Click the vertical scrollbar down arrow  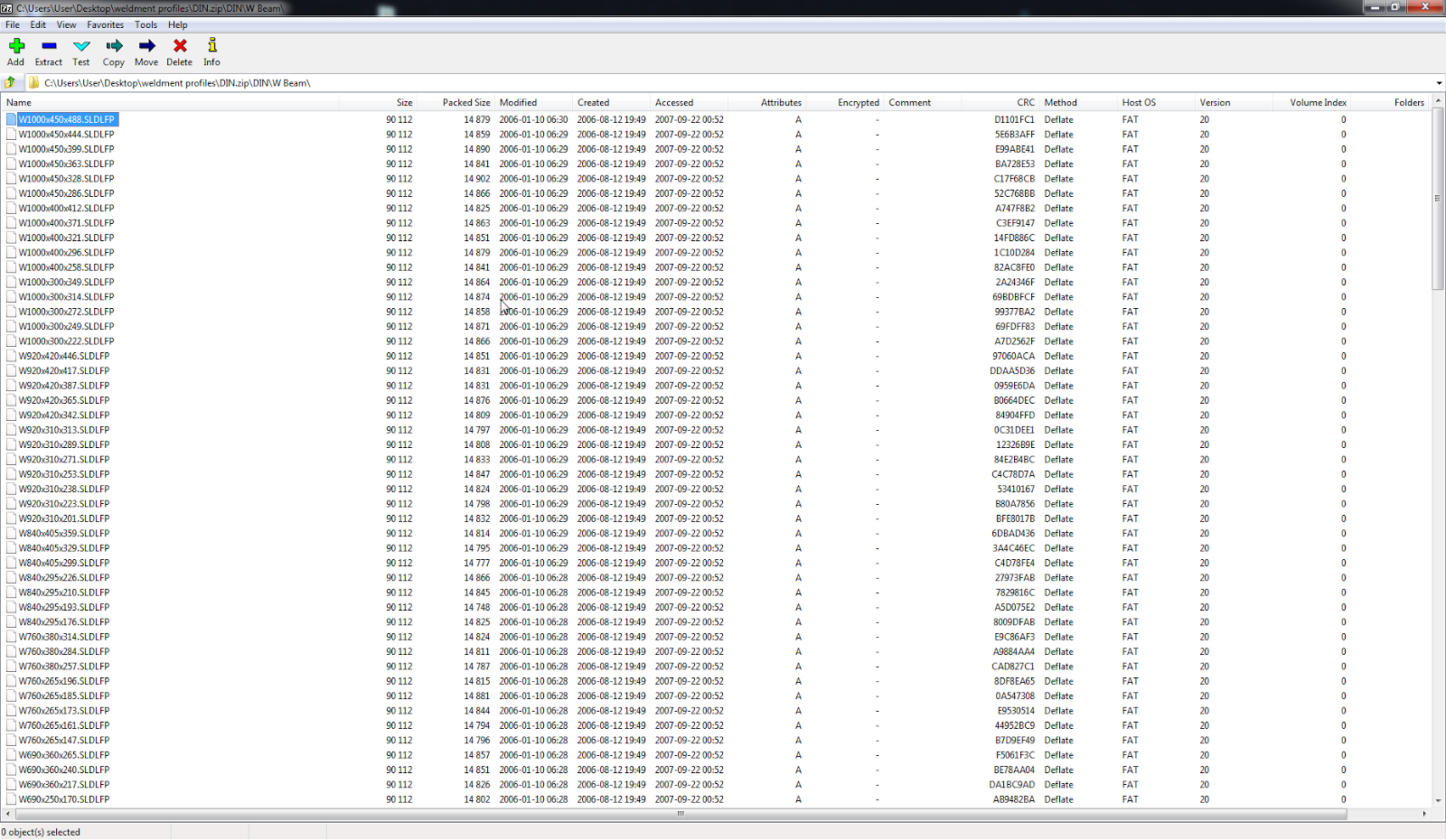[1438, 799]
